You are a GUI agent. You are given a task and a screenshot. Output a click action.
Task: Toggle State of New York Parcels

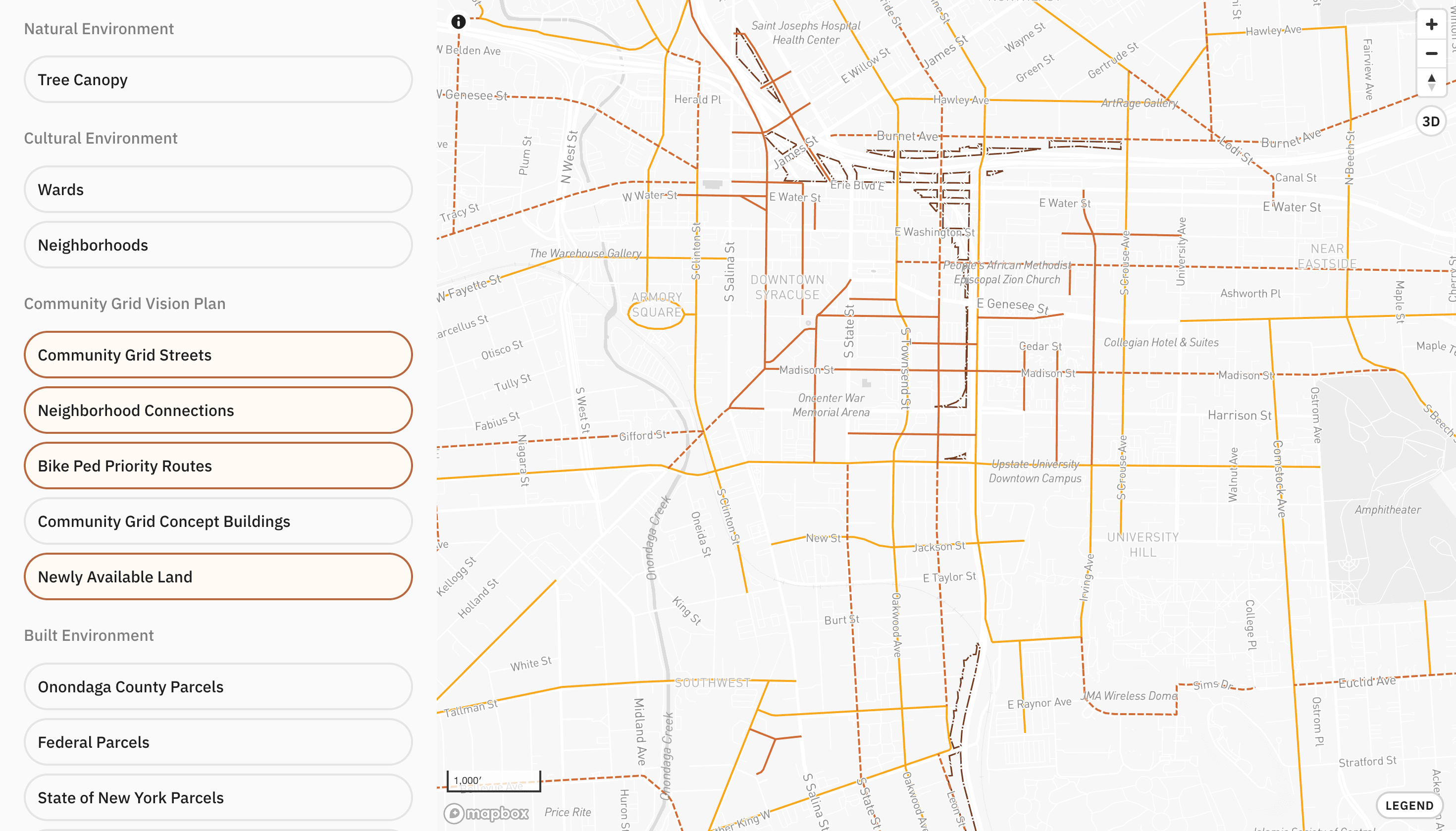[x=218, y=797]
